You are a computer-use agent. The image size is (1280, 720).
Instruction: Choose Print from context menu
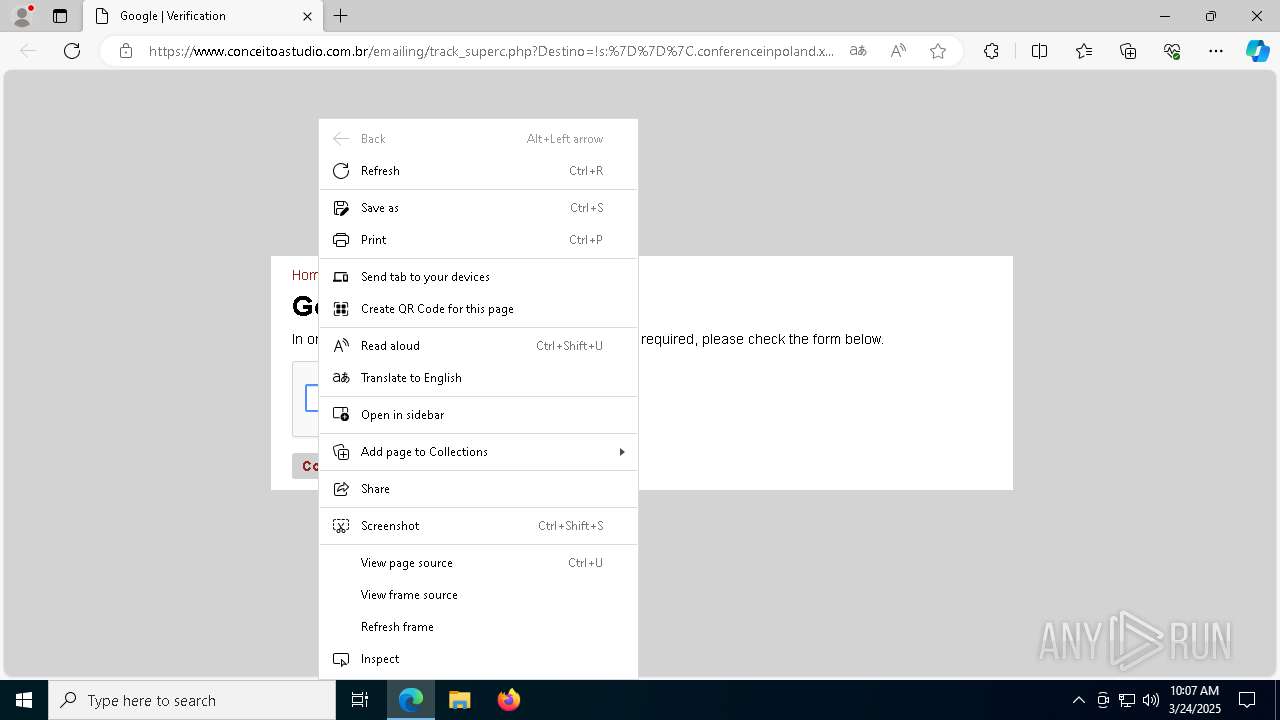point(478,240)
